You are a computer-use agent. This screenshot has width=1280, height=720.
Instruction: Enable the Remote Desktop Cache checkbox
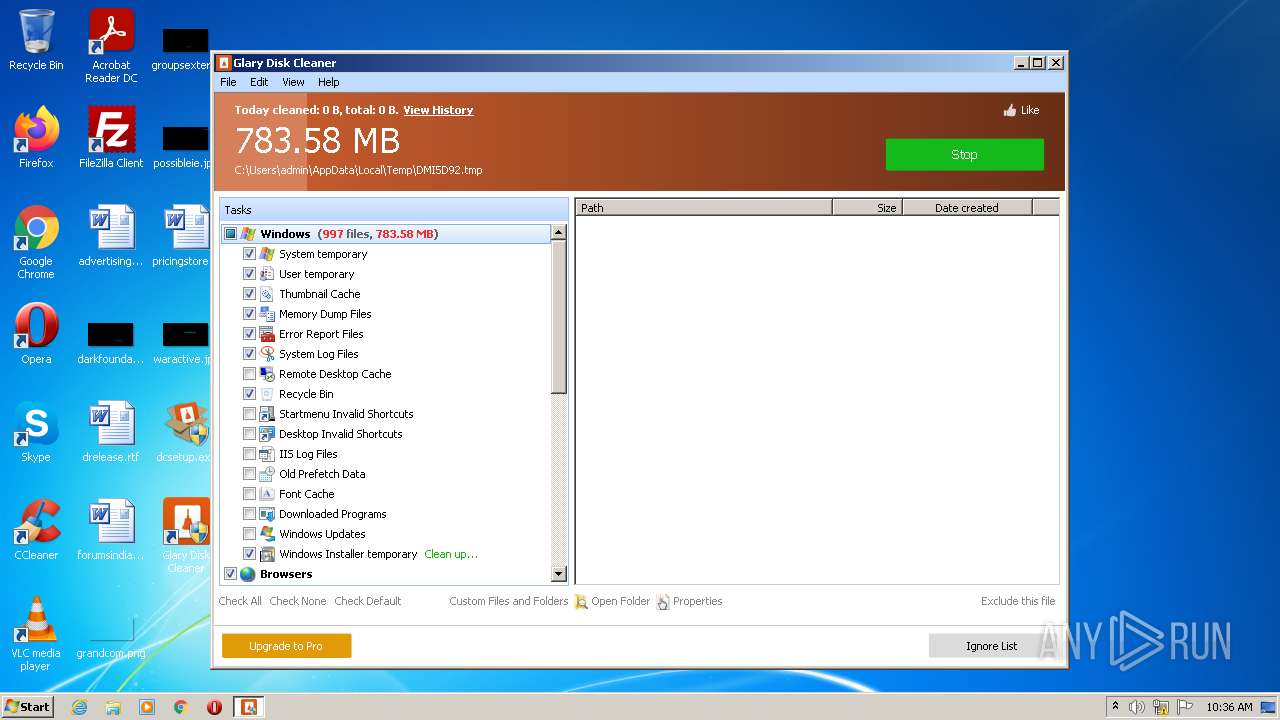pyautogui.click(x=250, y=374)
